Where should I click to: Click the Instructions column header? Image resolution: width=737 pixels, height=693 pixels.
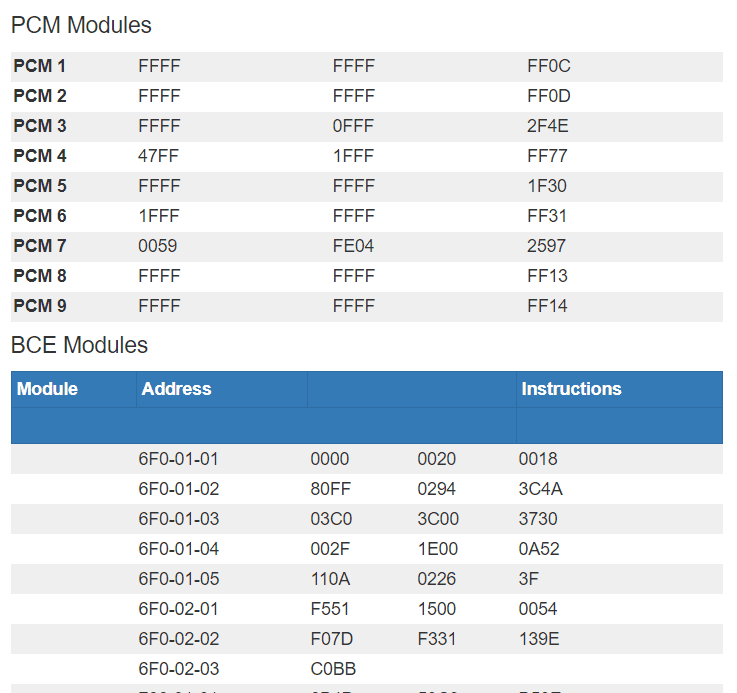tap(571, 389)
